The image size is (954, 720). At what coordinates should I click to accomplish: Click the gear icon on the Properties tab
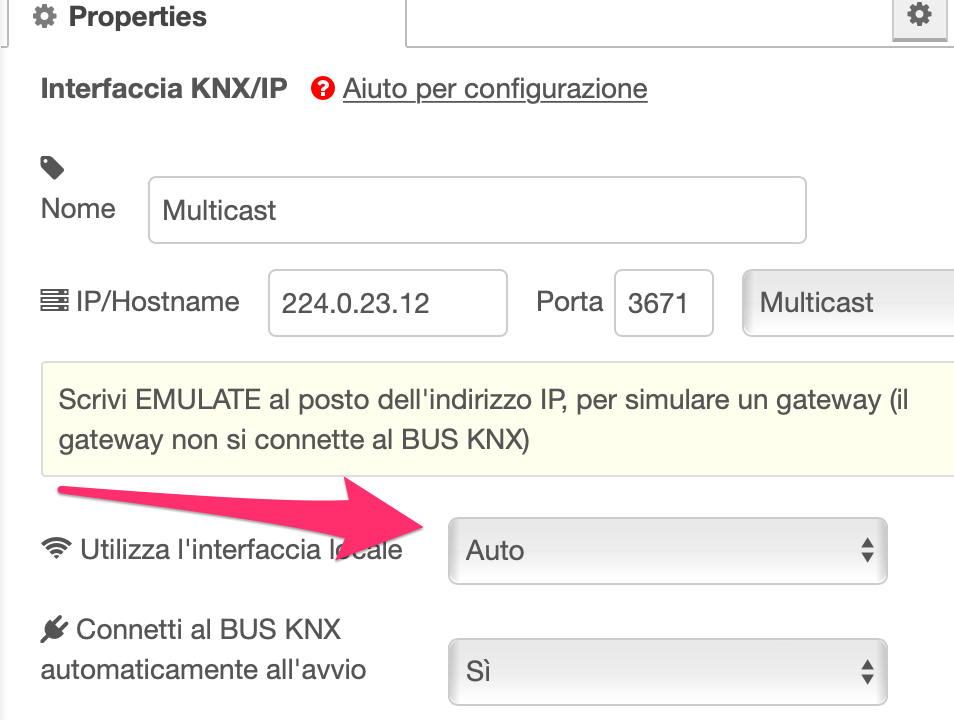click(x=45, y=16)
